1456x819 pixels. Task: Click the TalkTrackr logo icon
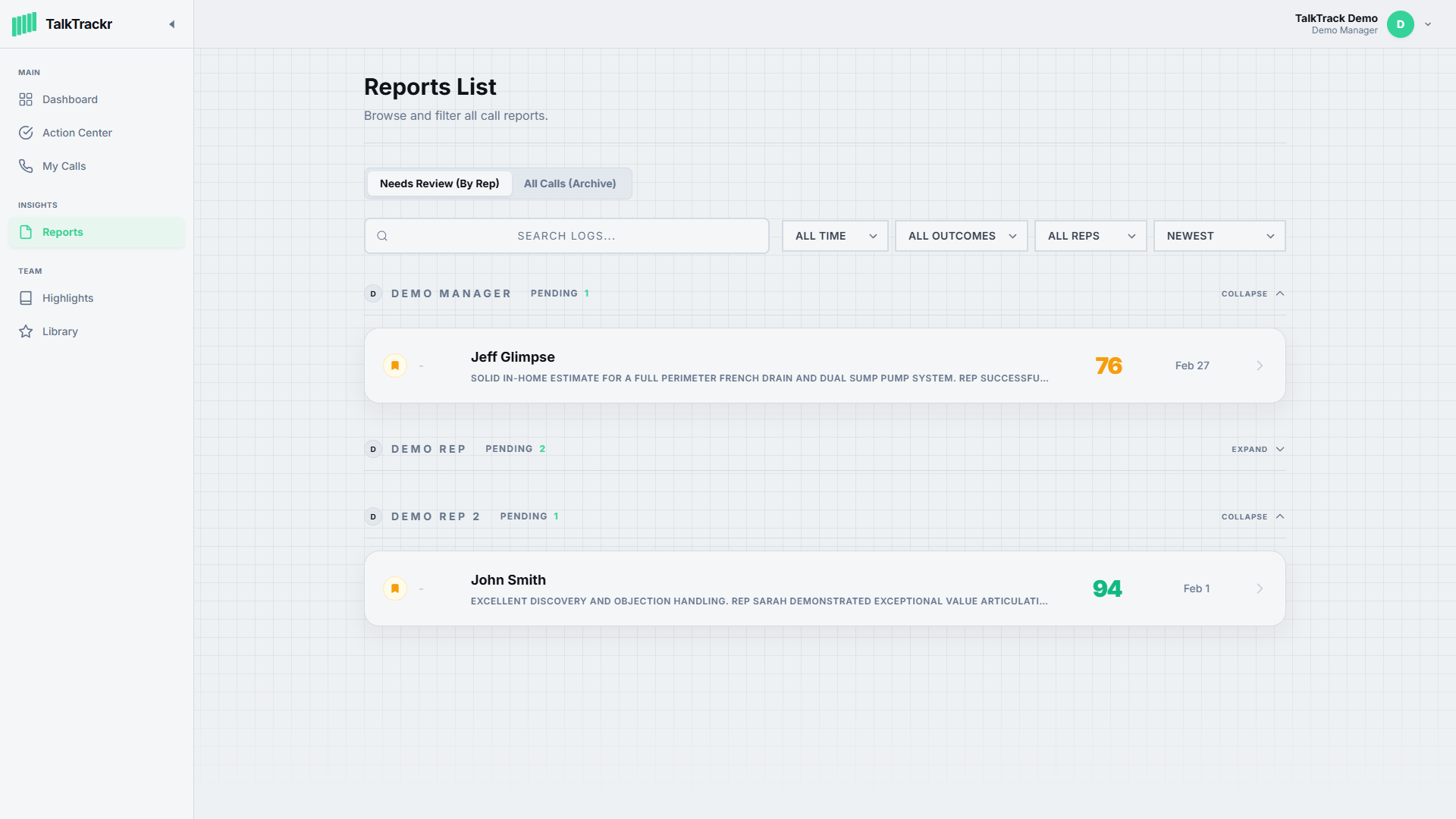point(24,24)
